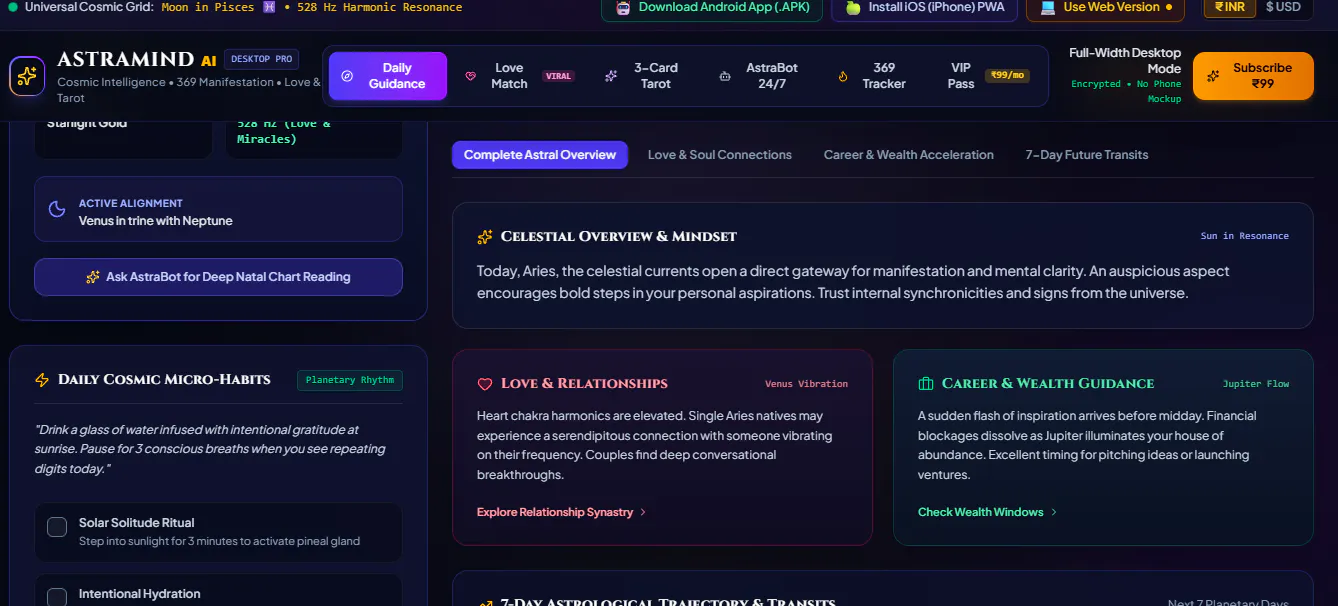
Task: Select the Complete Astral Overview tab
Action: pos(540,155)
